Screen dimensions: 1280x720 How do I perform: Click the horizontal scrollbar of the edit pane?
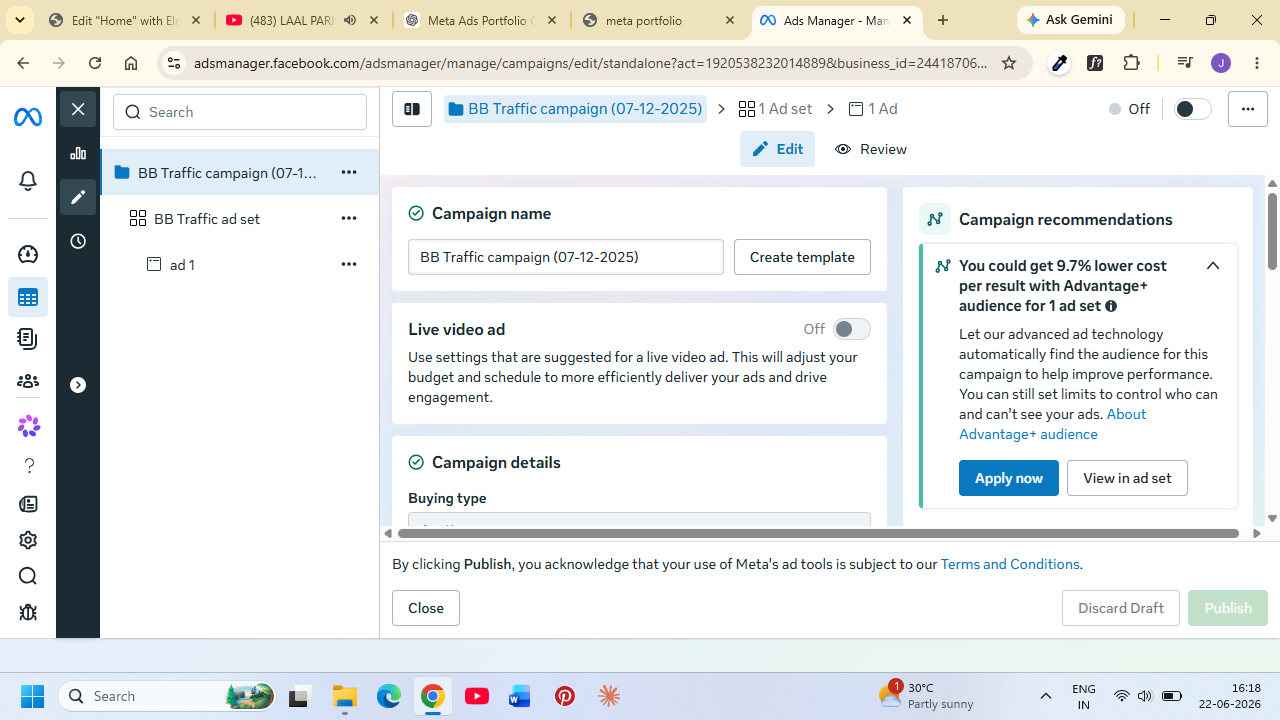818,533
